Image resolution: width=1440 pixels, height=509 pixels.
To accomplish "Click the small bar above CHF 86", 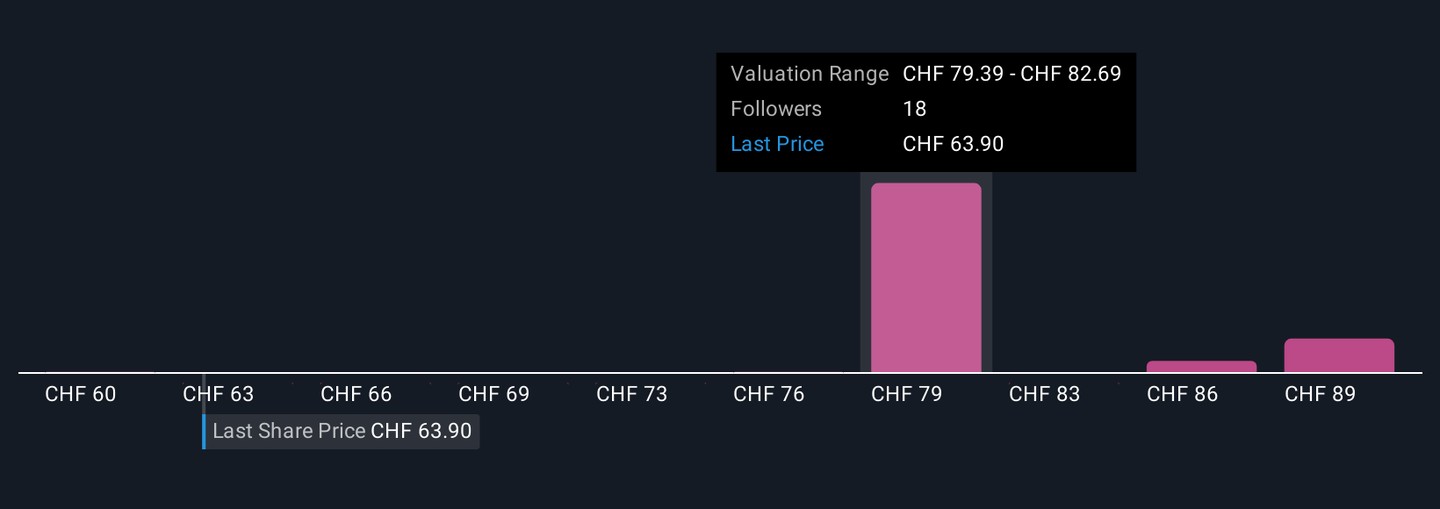I will [1201, 367].
